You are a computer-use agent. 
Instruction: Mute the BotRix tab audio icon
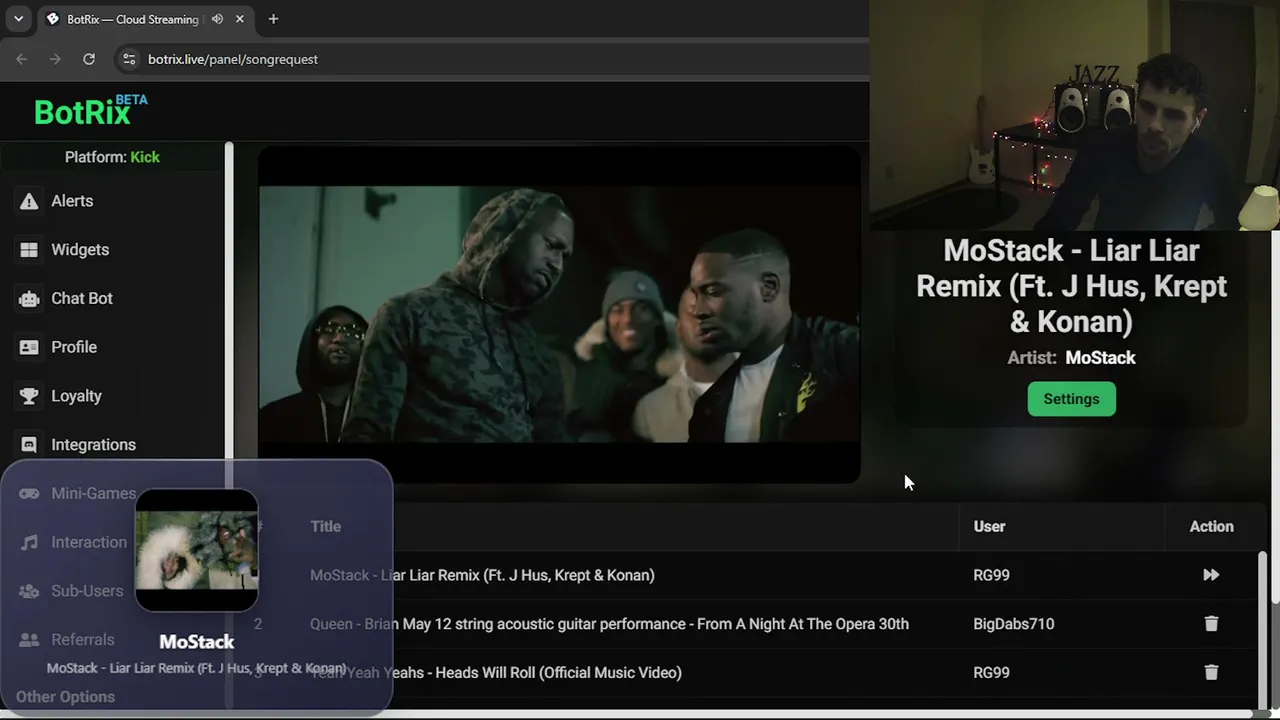coord(217,19)
